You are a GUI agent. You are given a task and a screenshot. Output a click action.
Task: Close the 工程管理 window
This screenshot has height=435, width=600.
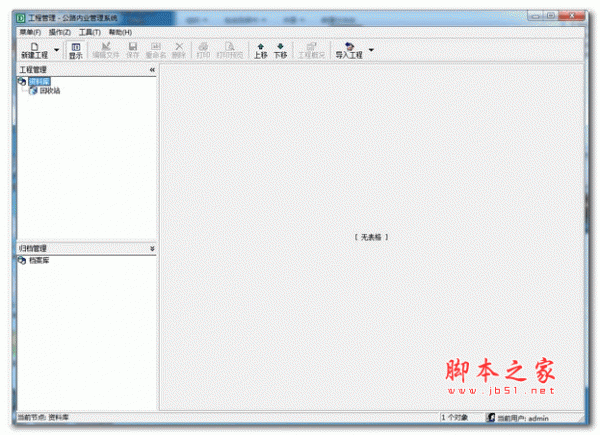572,16
